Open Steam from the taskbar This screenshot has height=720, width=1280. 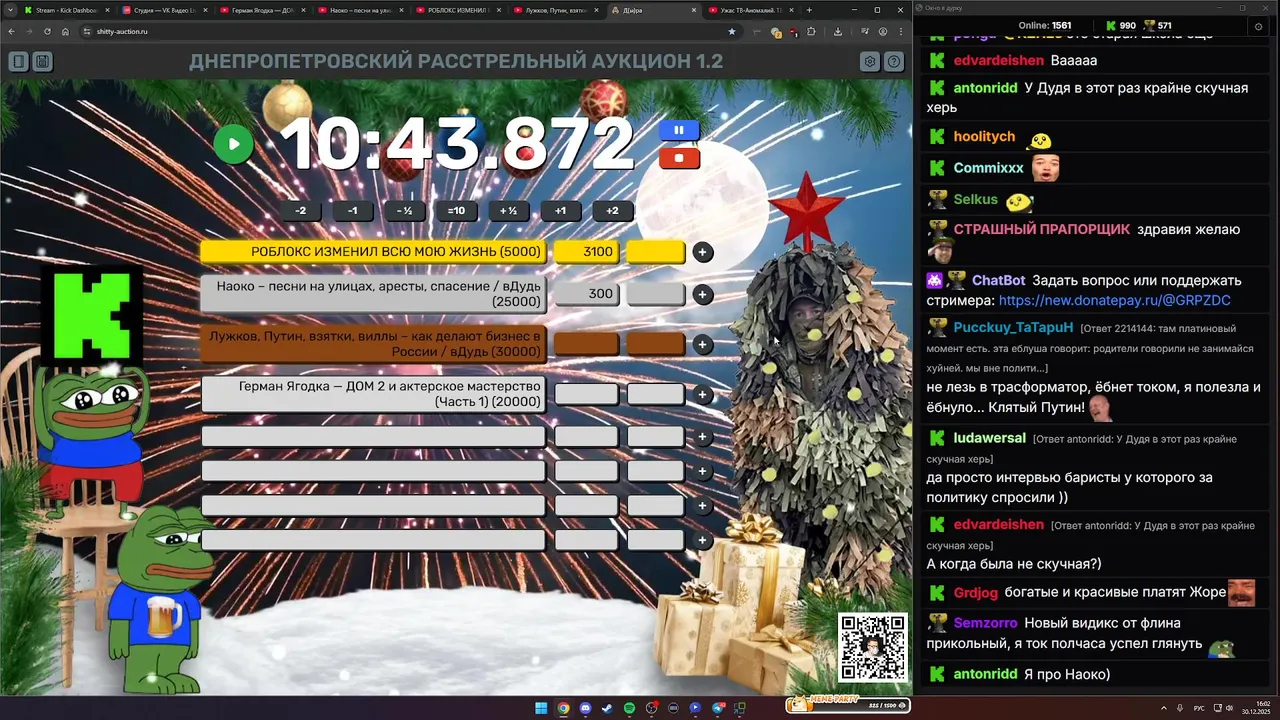[607, 708]
